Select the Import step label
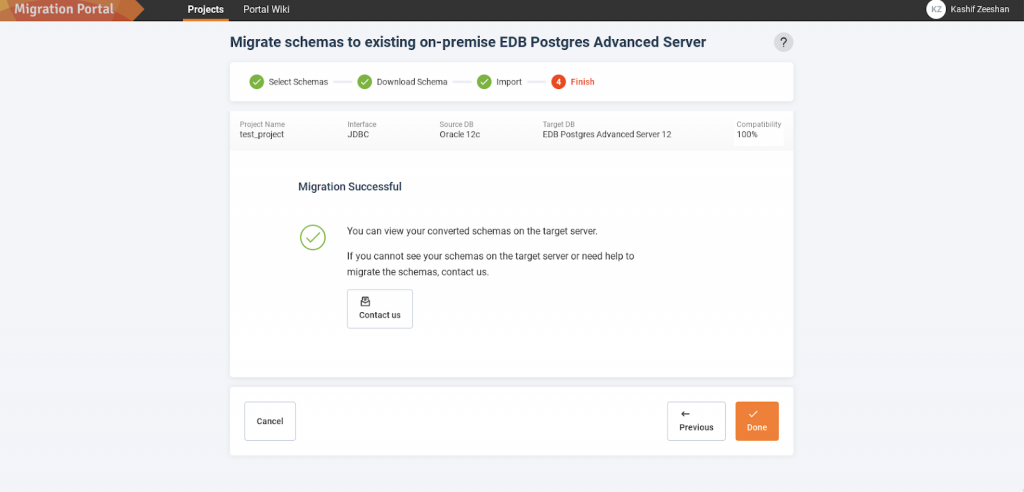This screenshot has height=492, width=1024. [509, 82]
